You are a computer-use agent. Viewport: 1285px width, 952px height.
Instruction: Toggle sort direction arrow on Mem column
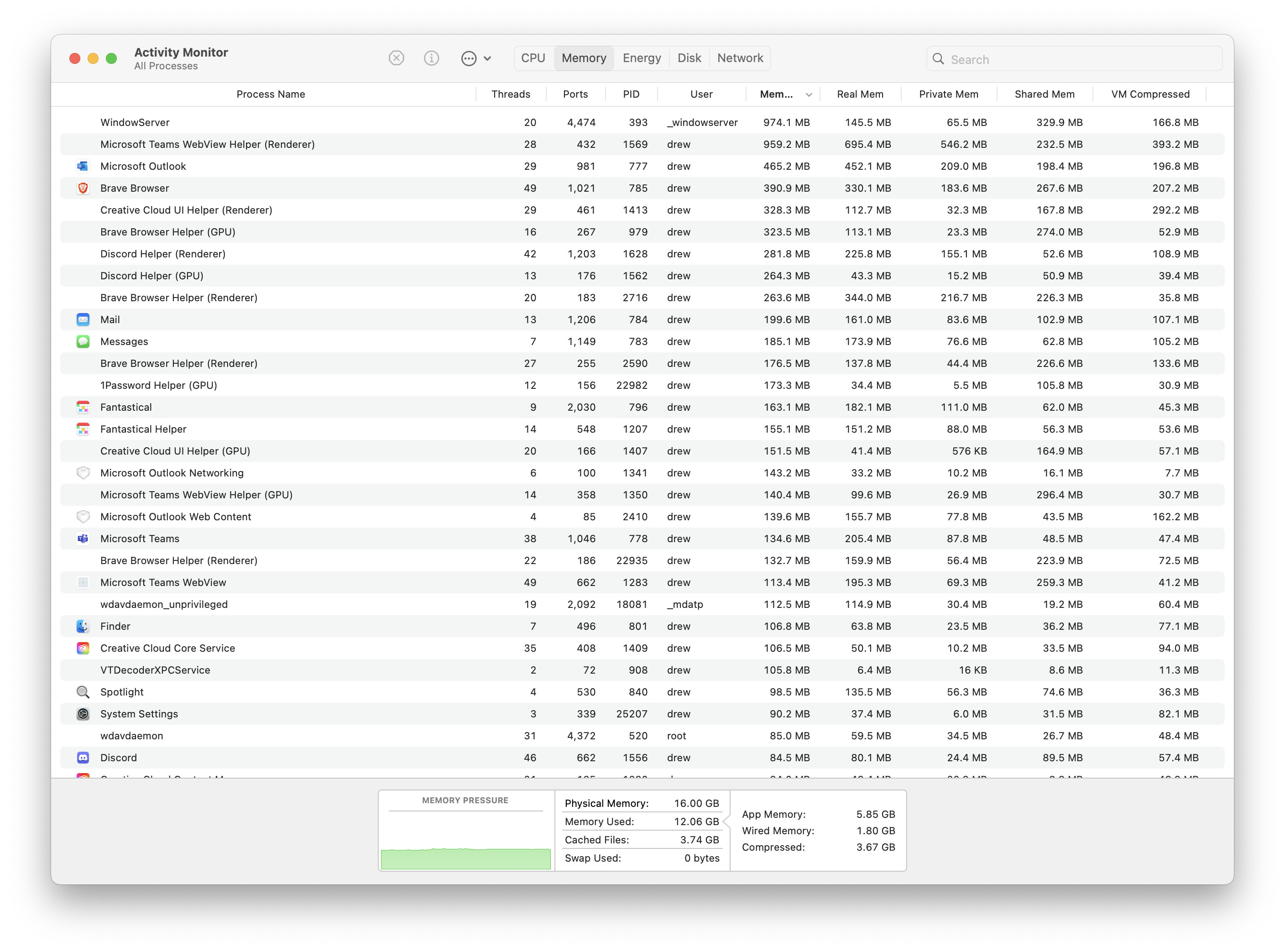[x=809, y=94]
